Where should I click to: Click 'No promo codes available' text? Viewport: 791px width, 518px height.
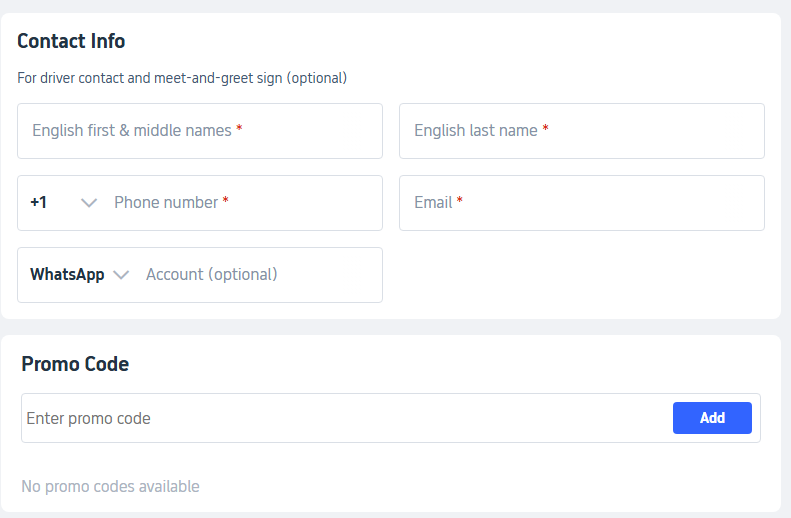(110, 486)
